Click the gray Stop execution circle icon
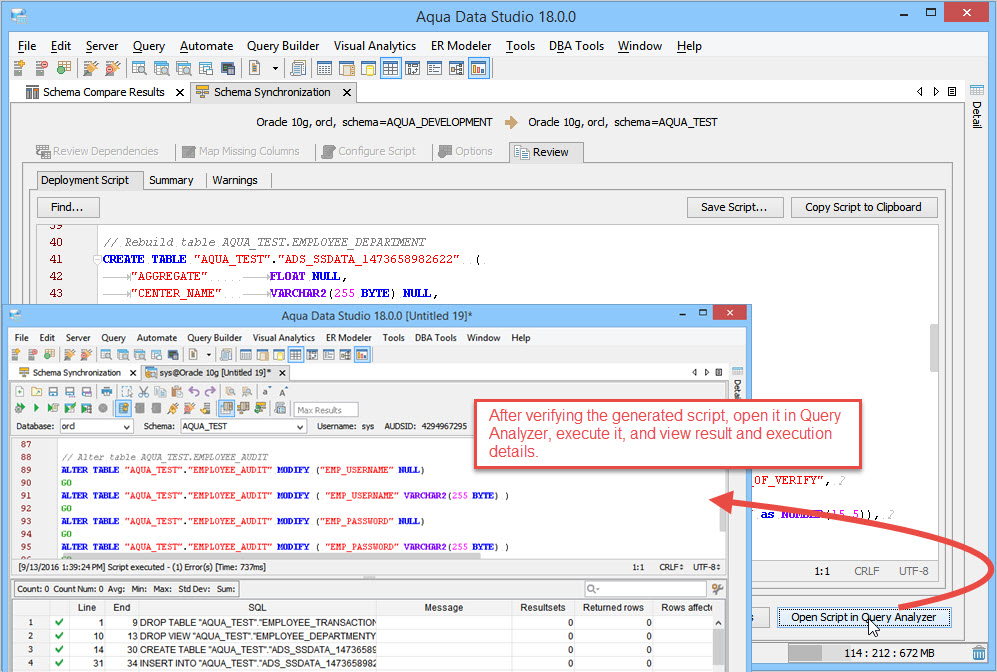Screen dimensions: 997x672 click(x=103, y=408)
